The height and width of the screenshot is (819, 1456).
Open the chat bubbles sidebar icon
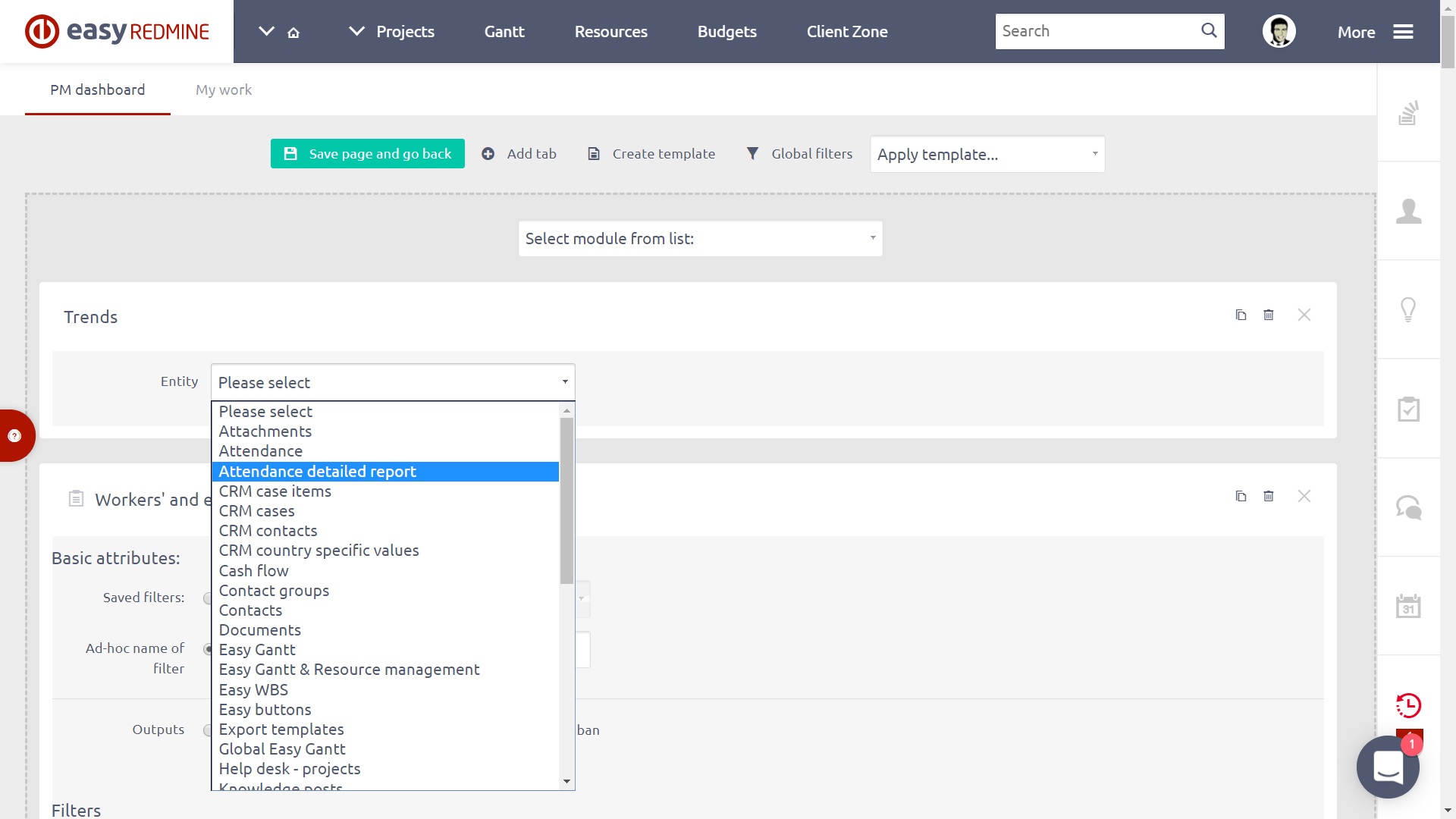pos(1408,507)
